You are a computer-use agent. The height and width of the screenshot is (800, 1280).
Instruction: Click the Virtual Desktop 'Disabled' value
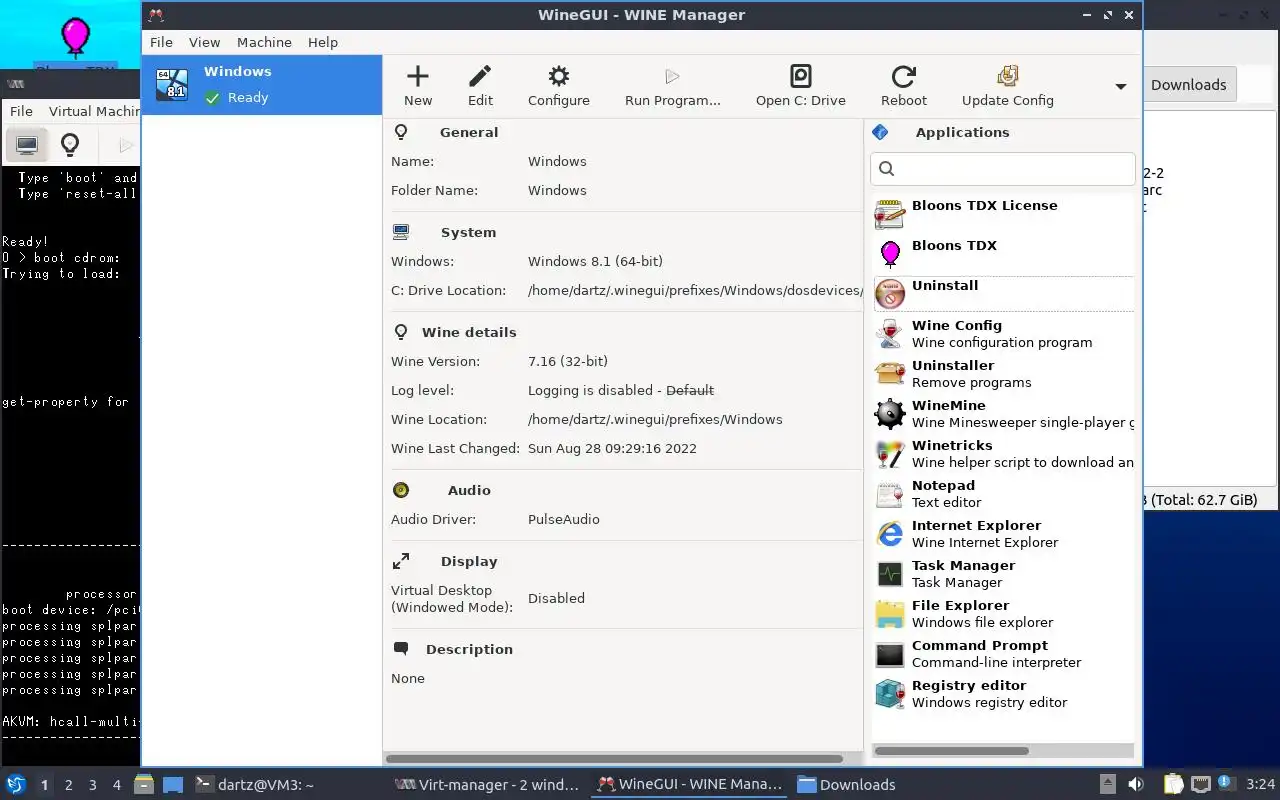coord(556,598)
